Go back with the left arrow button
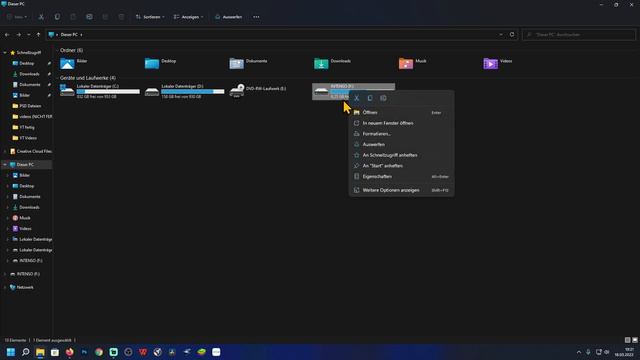640x360 pixels. pyautogui.click(x=7, y=35)
